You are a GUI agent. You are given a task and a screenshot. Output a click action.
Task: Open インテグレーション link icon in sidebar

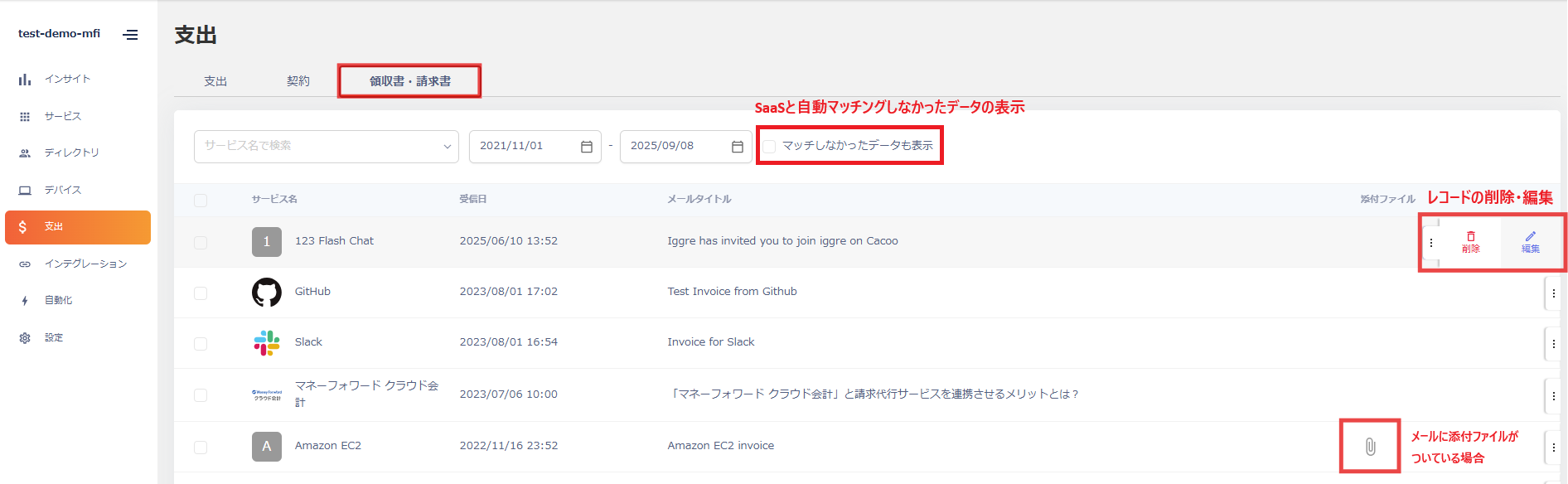coord(25,264)
